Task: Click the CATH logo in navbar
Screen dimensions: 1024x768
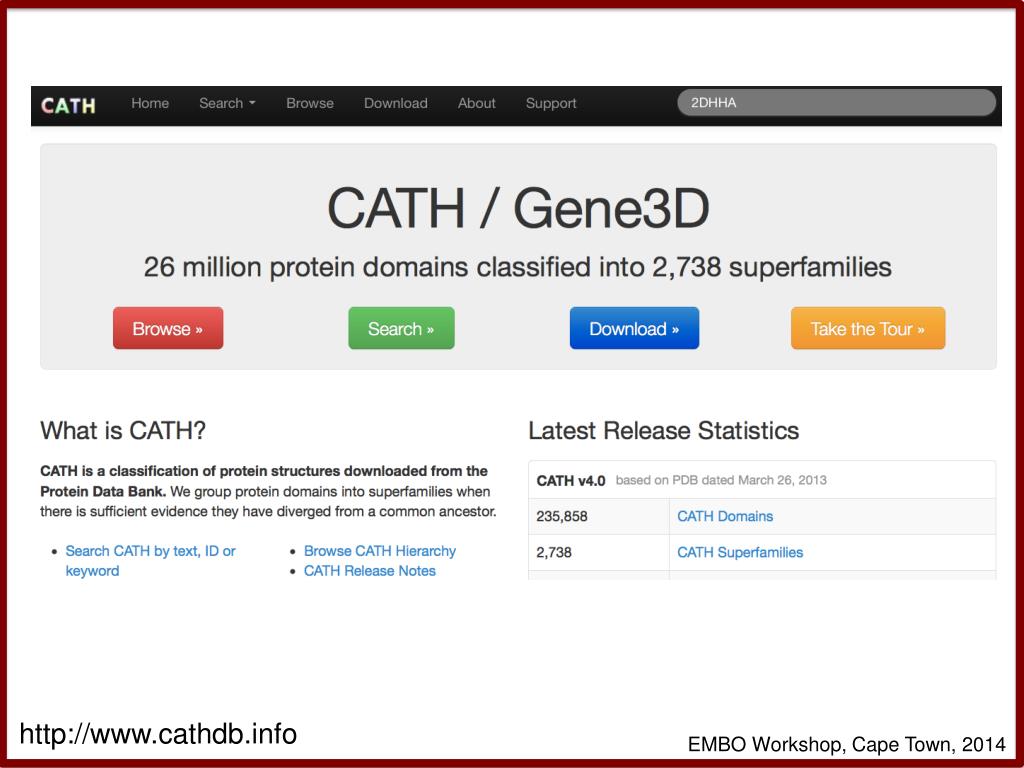Action: click(69, 104)
